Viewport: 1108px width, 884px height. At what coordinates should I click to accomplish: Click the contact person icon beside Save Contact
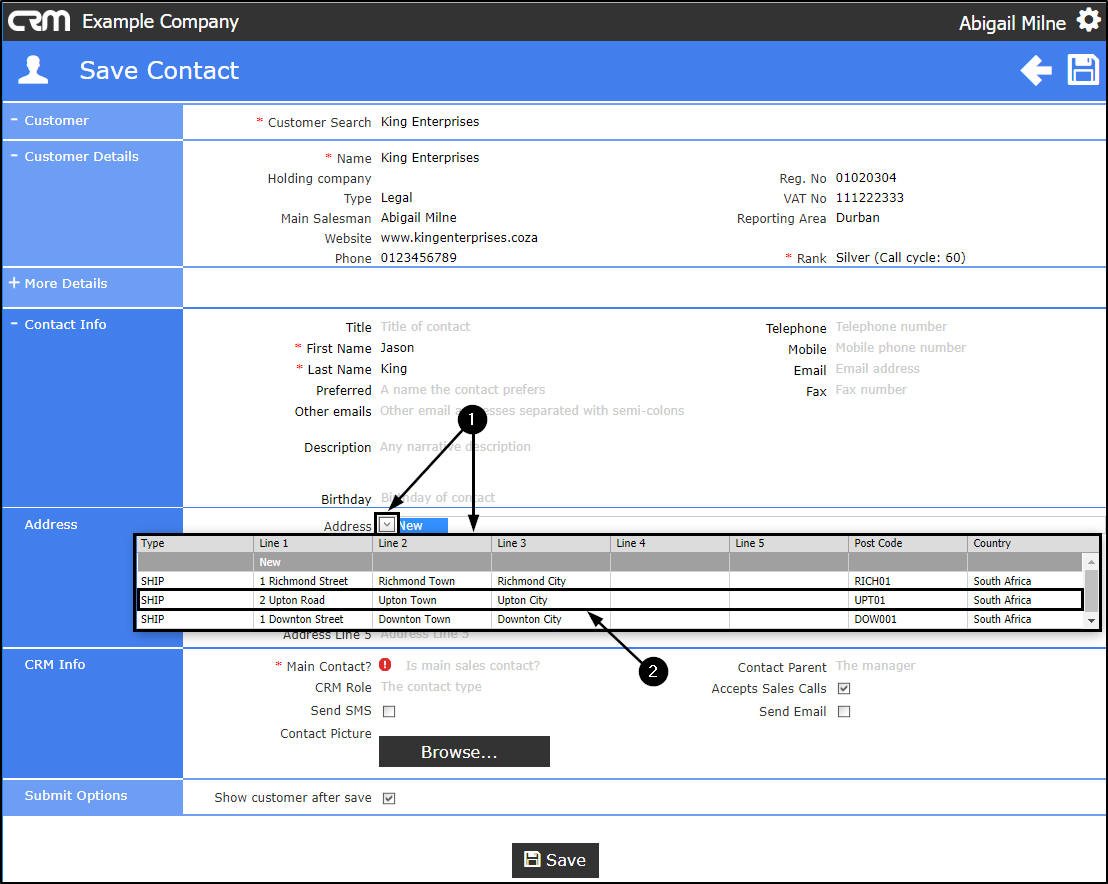tap(33, 70)
